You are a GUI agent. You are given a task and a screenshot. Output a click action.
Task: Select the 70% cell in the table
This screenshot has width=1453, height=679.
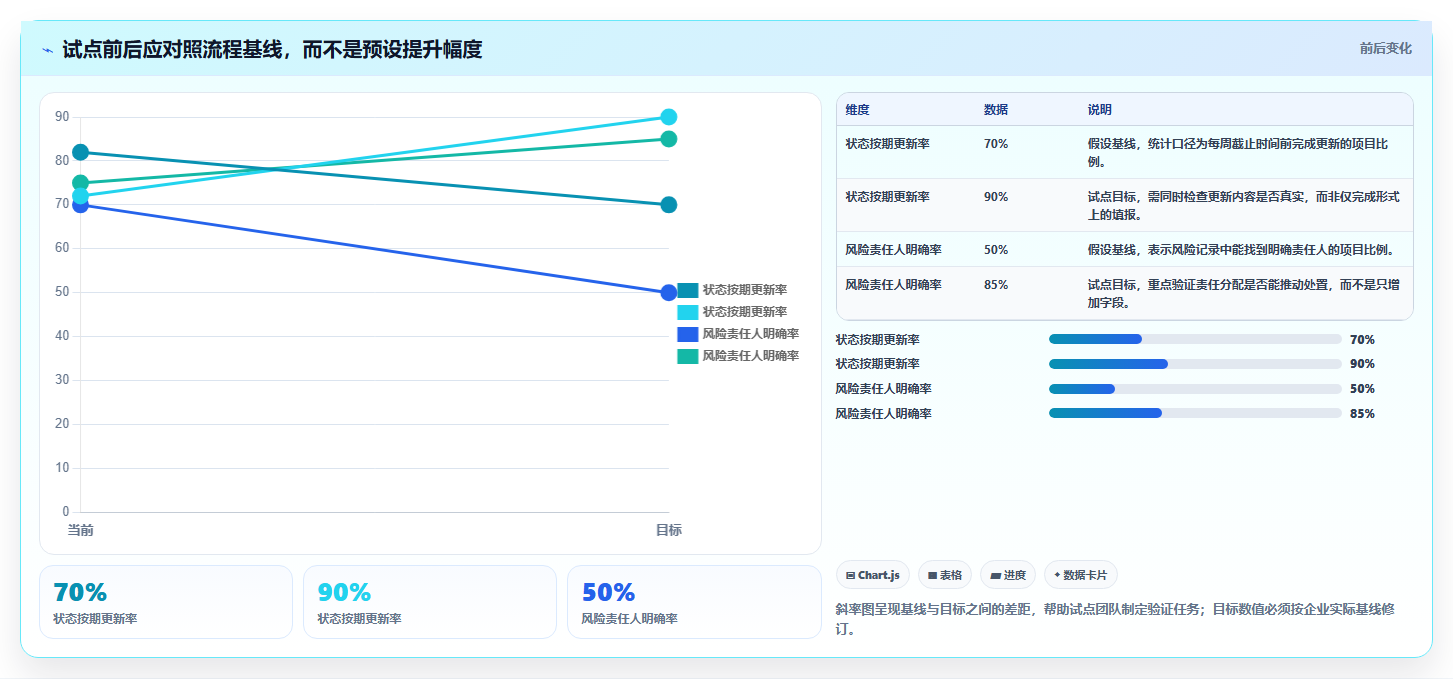(x=996, y=144)
